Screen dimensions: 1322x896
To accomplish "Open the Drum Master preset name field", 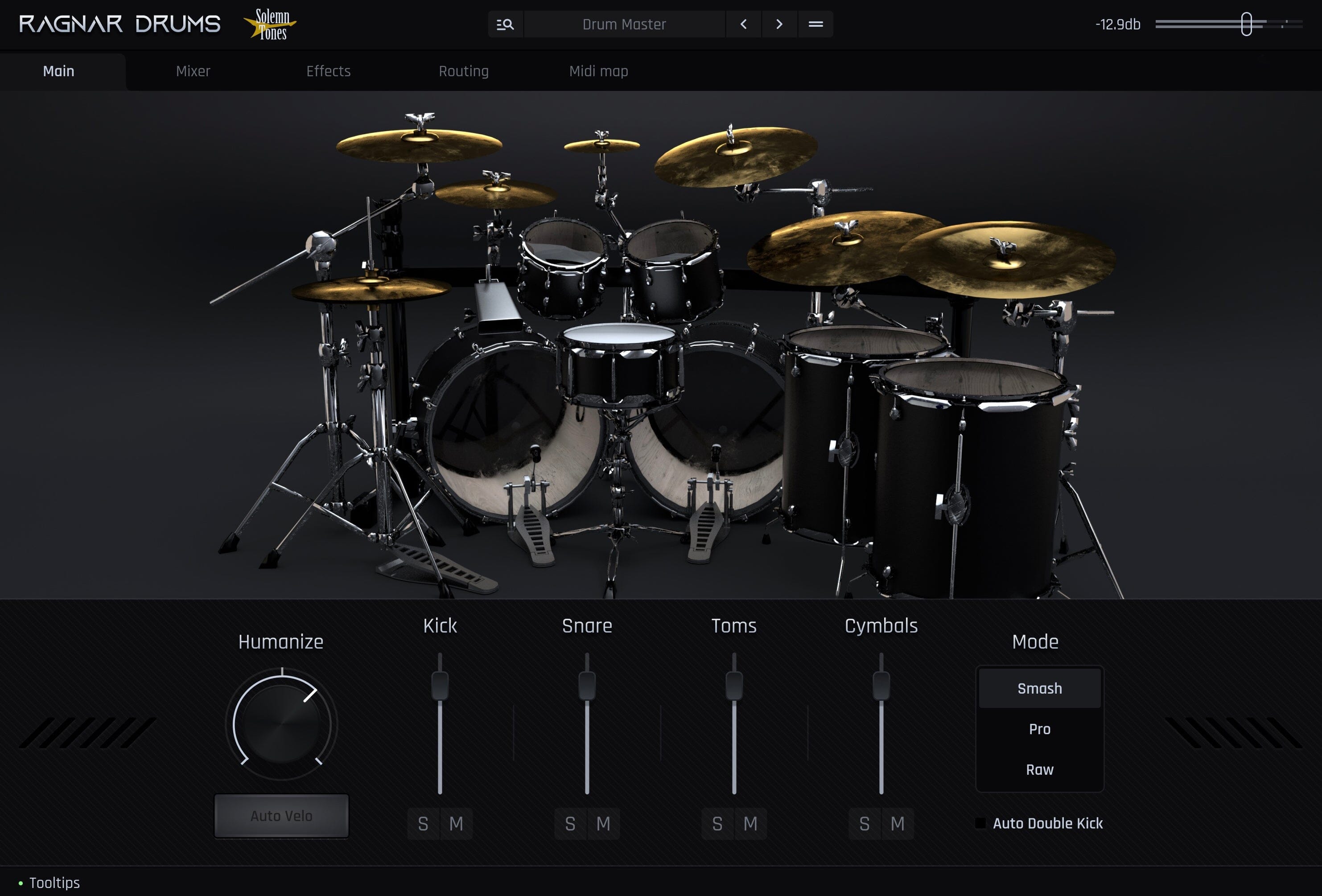I will click(x=624, y=25).
